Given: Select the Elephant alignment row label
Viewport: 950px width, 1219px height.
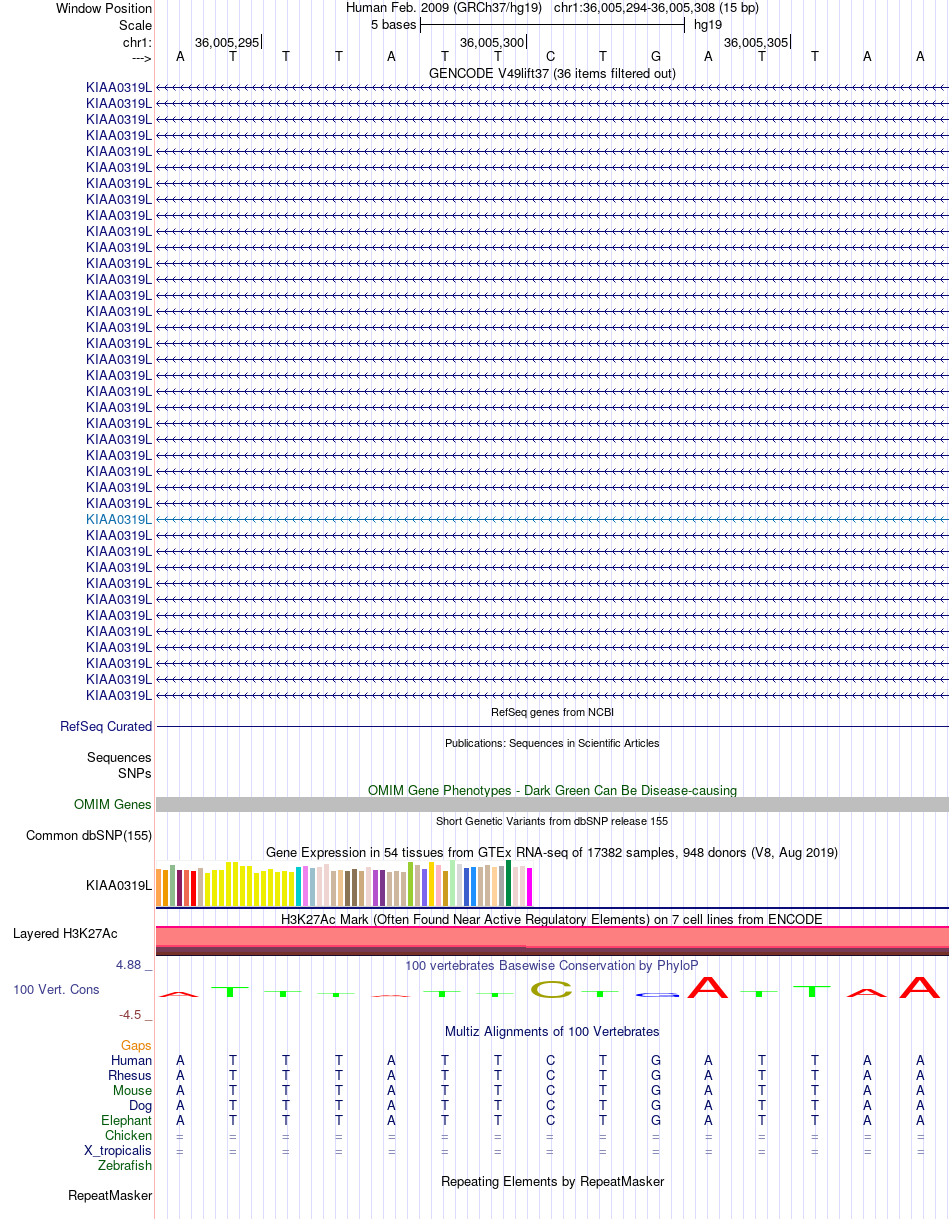Looking at the screenshot, I should click(x=127, y=1120).
